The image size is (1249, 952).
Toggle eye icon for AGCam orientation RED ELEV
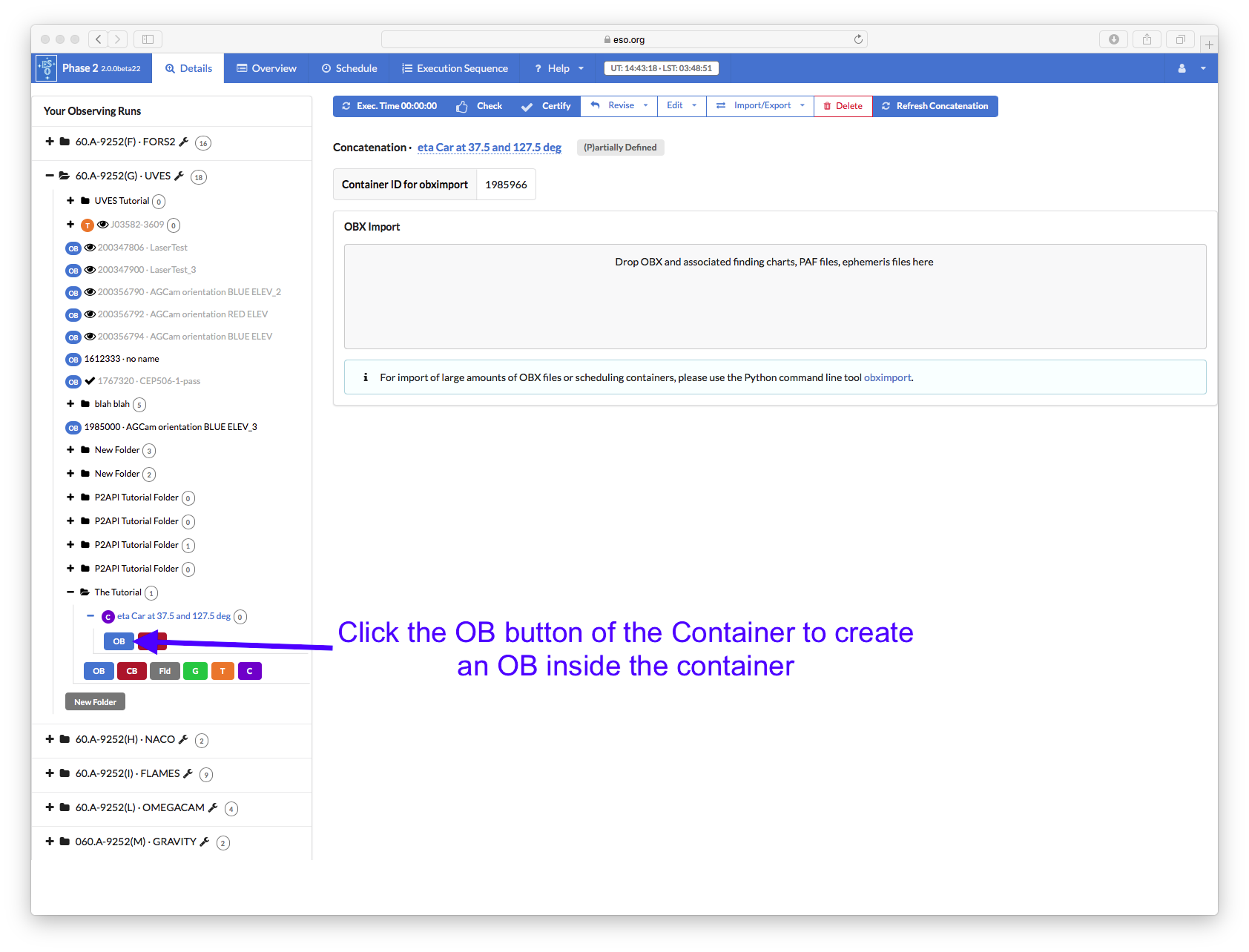[90, 314]
